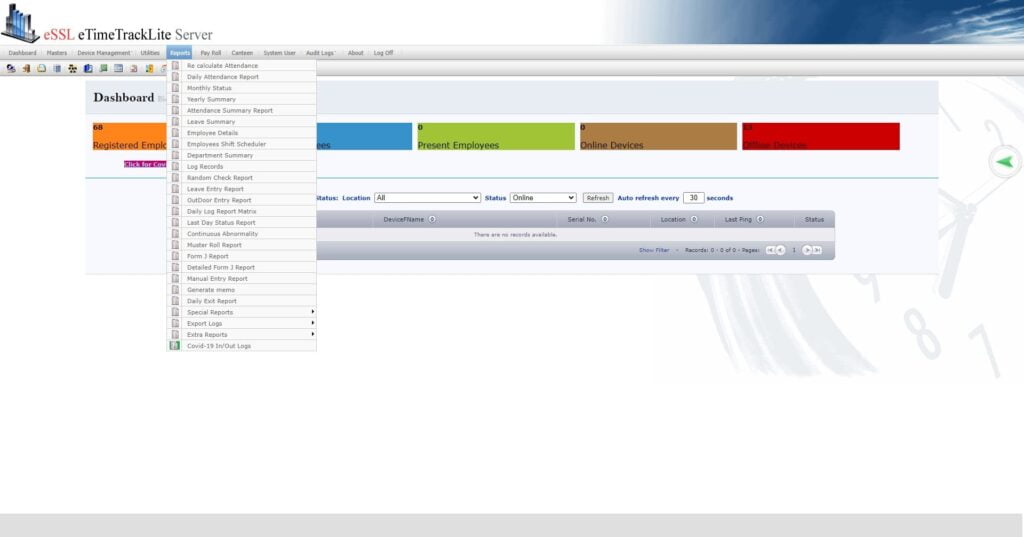Open the Pay Roll menu
Image resolution: width=1024 pixels, height=537 pixels.
pyautogui.click(x=210, y=53)
